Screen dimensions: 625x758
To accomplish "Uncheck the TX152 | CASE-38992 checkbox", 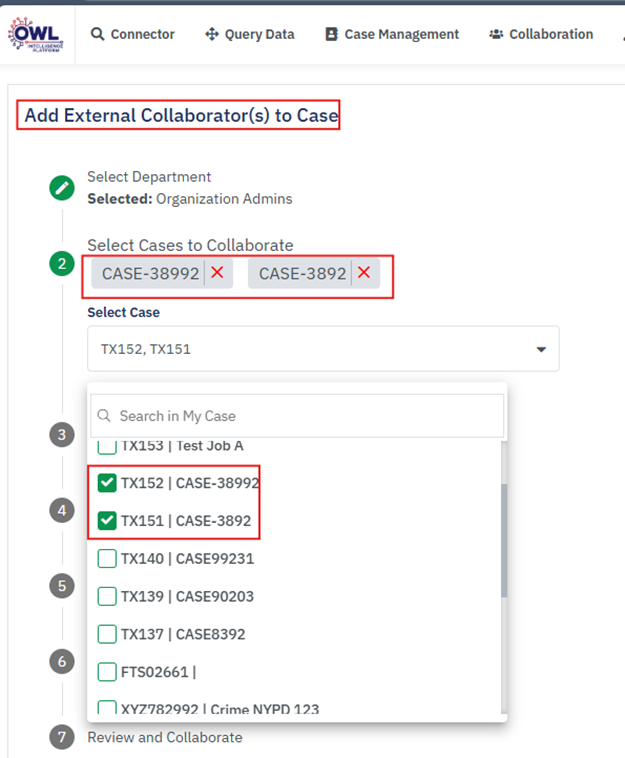I will [107, 483].
